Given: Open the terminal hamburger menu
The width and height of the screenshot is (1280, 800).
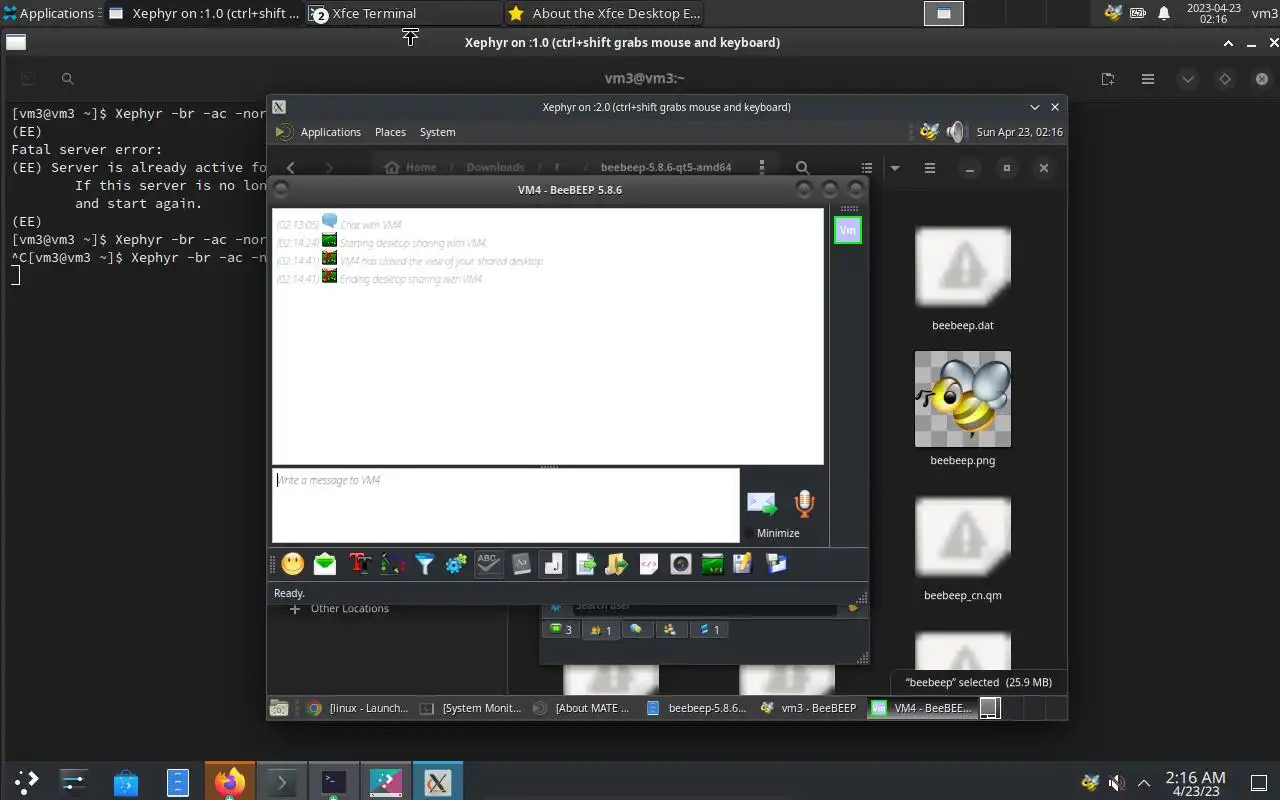Looking at the screenshot, I should point(1148,79).
